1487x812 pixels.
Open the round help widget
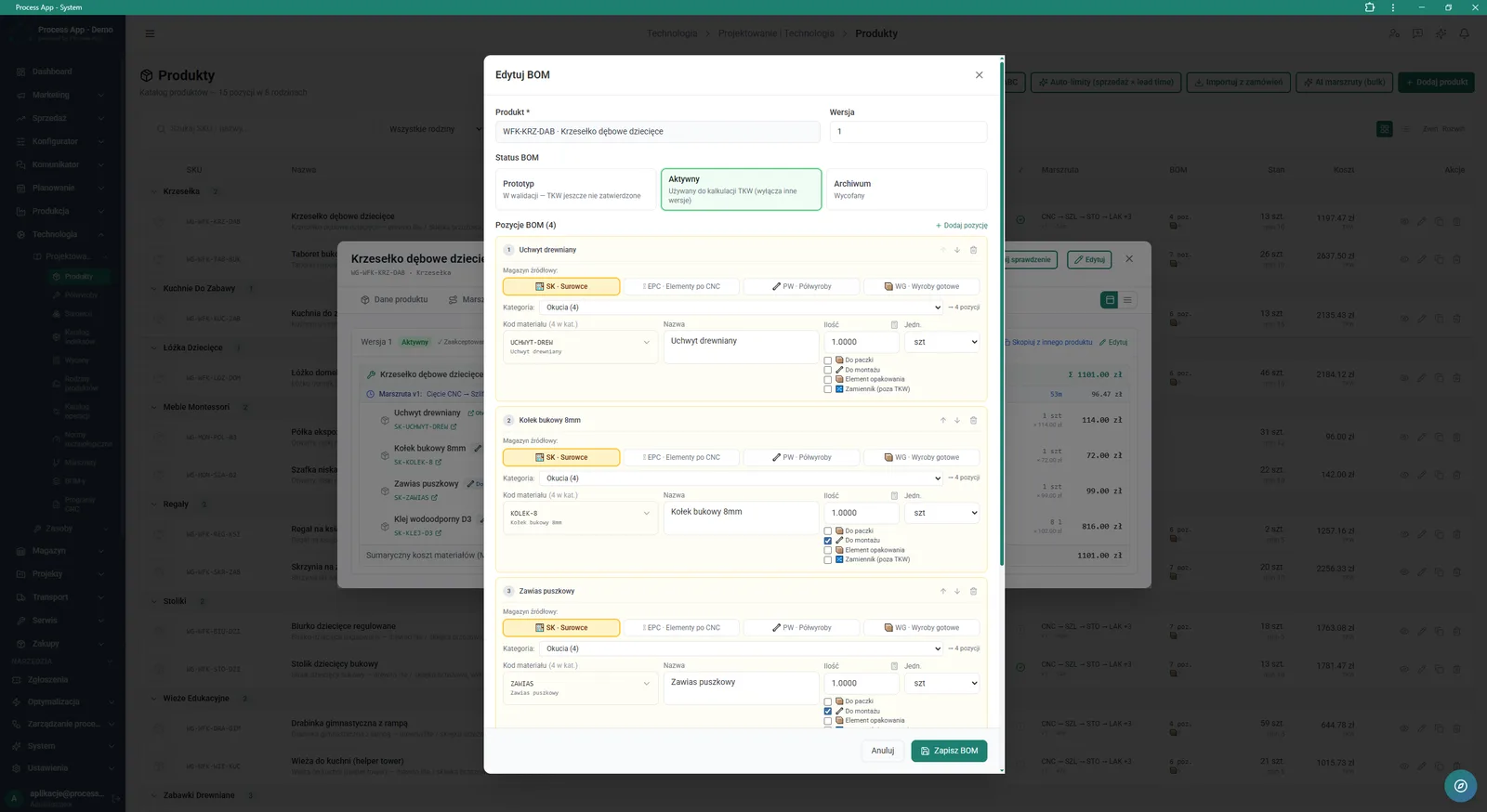coord(1461,786)
